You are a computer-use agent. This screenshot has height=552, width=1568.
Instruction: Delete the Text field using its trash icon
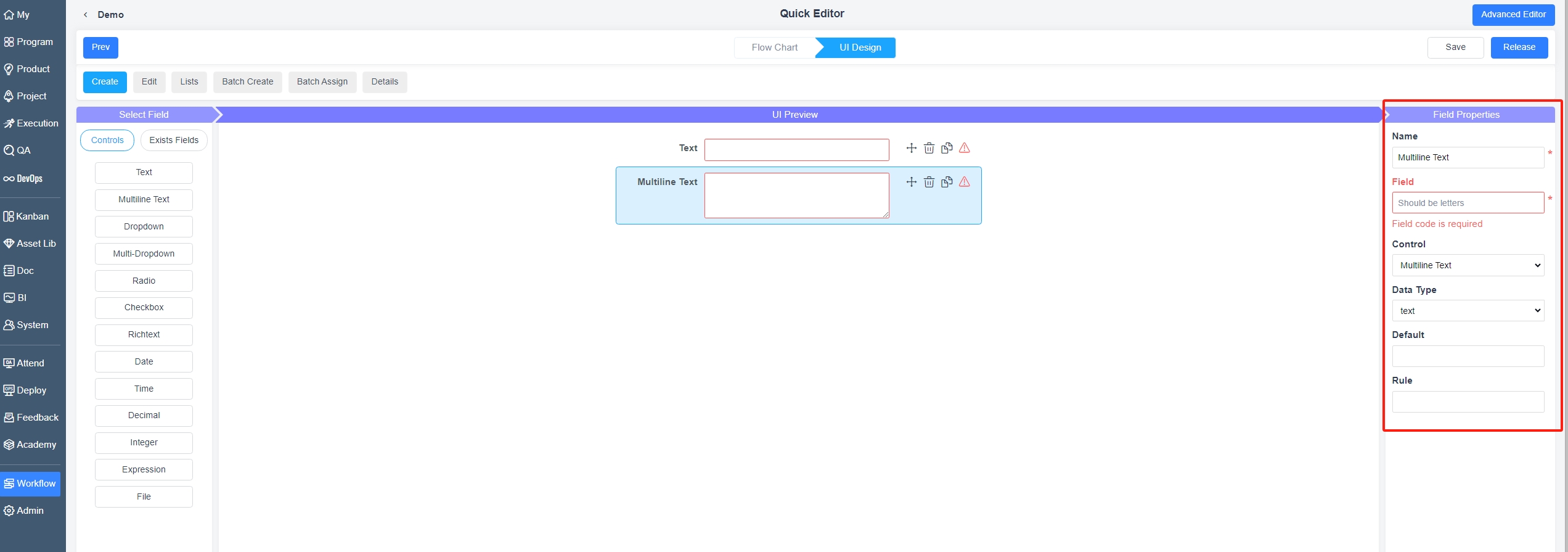929,148
